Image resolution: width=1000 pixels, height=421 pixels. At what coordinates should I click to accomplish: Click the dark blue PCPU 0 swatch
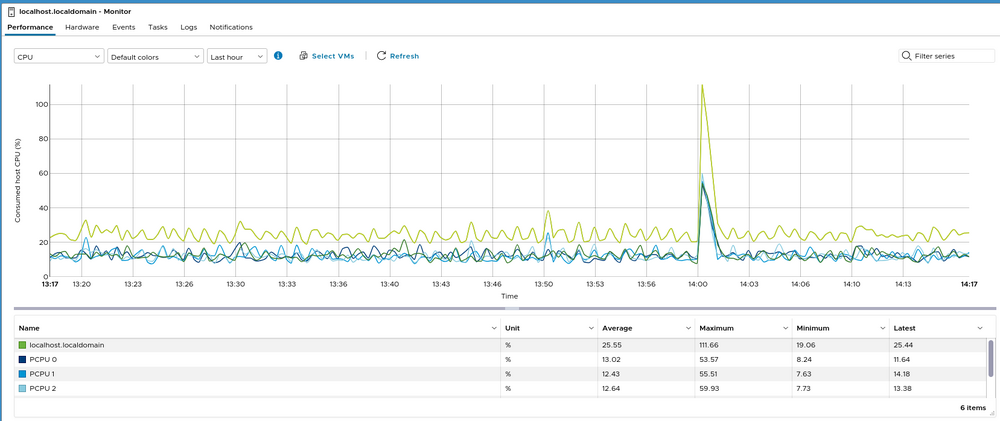pyautogui.click(x=22, y=359)
